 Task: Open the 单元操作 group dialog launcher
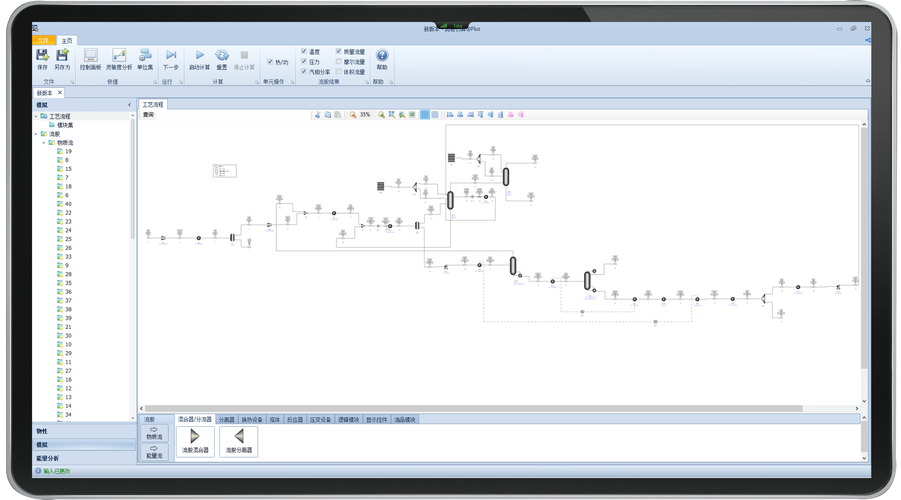[x=292, y=82]
